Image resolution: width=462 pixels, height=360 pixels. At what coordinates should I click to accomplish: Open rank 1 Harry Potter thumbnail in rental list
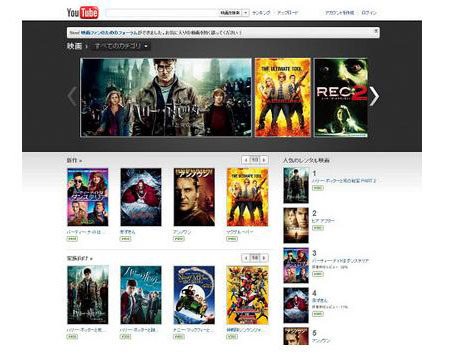[296, 186]
